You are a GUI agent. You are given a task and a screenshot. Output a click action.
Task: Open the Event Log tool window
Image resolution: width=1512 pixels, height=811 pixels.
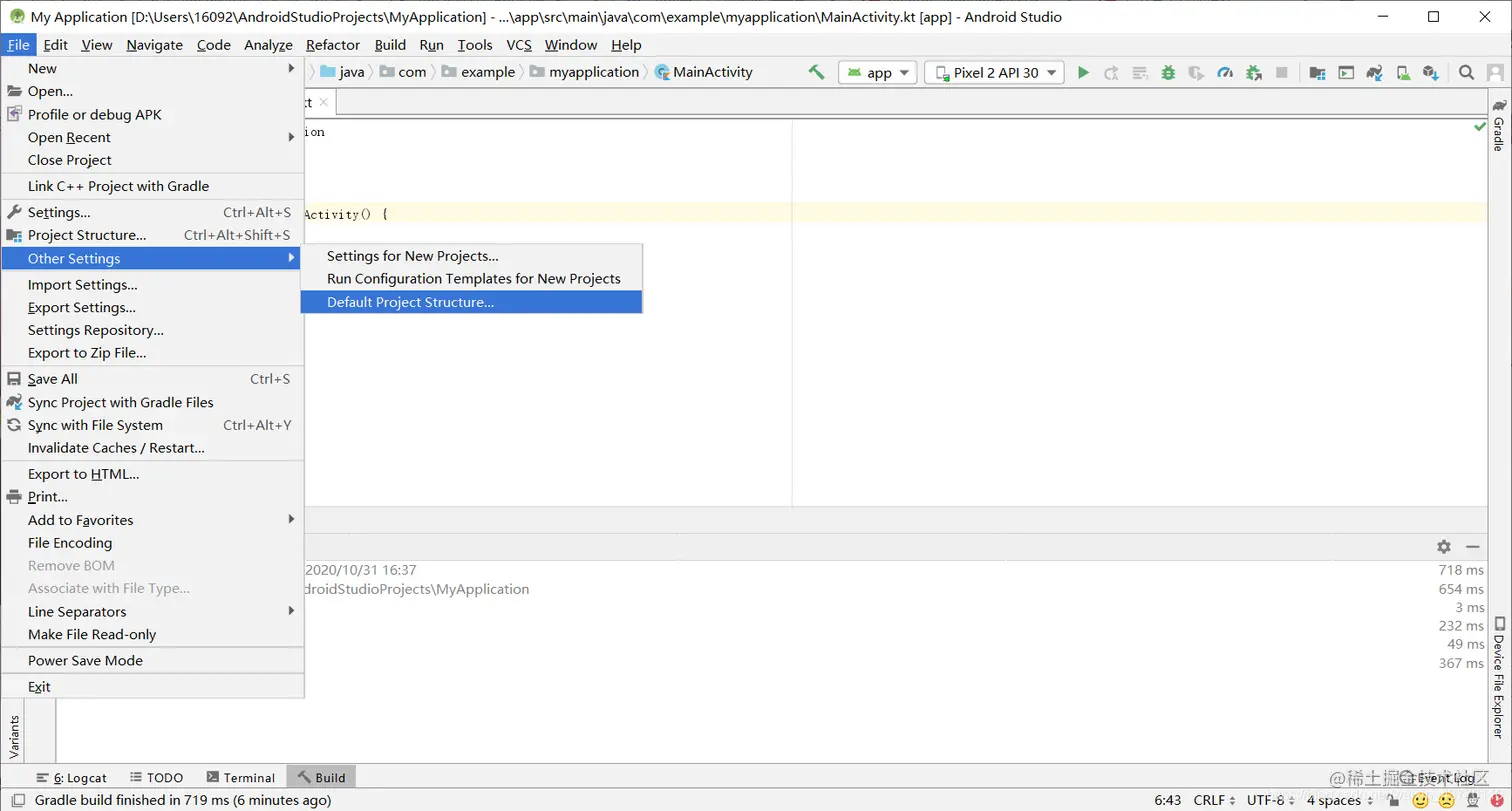[1436, 778]
